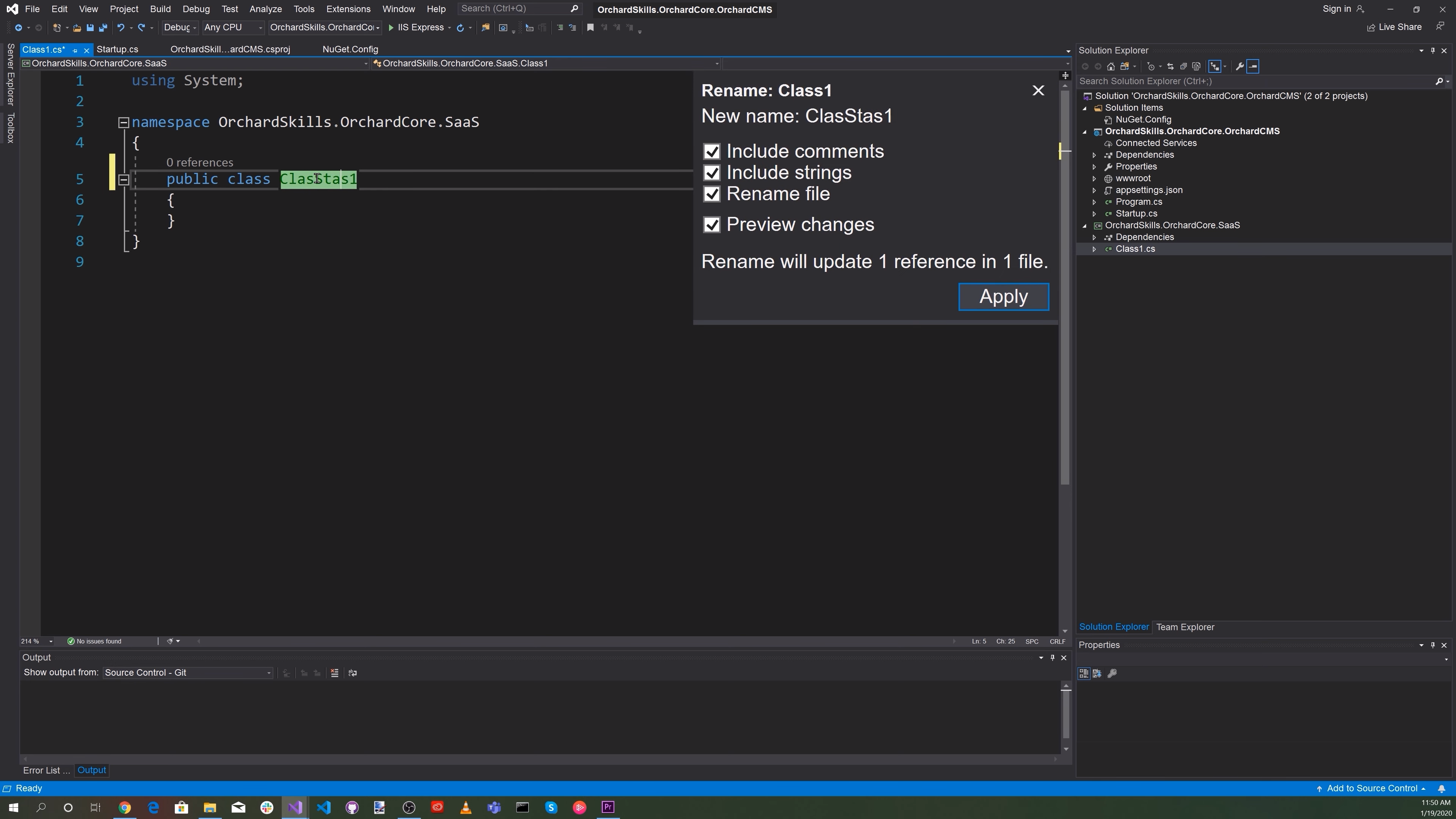Image resolution: width=1456 pixels, height=819 pixels.
Task: Open Visual Studio Code from taskbar
Action: 324,808
